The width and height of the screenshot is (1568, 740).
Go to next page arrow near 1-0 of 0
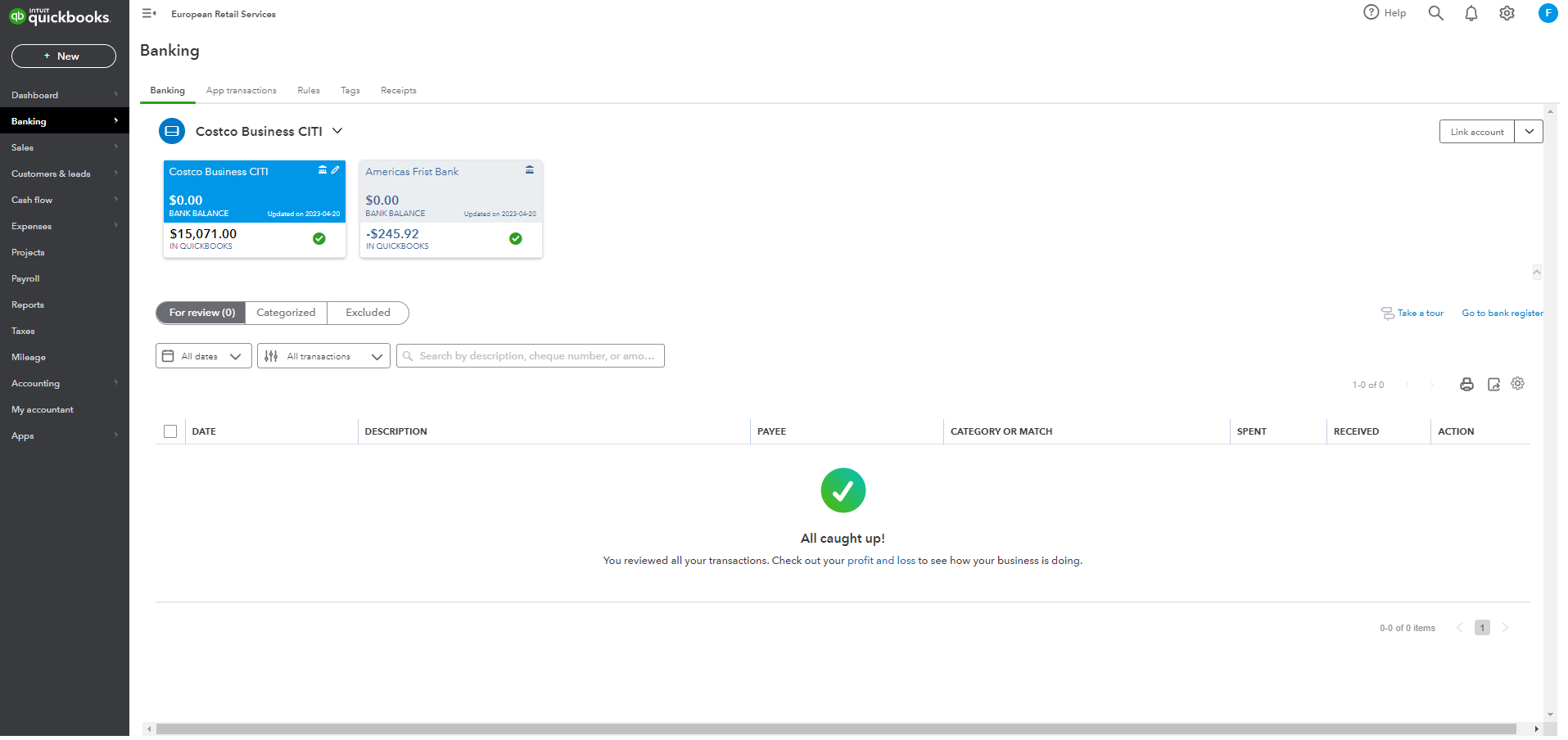[x=1432, y=385]
